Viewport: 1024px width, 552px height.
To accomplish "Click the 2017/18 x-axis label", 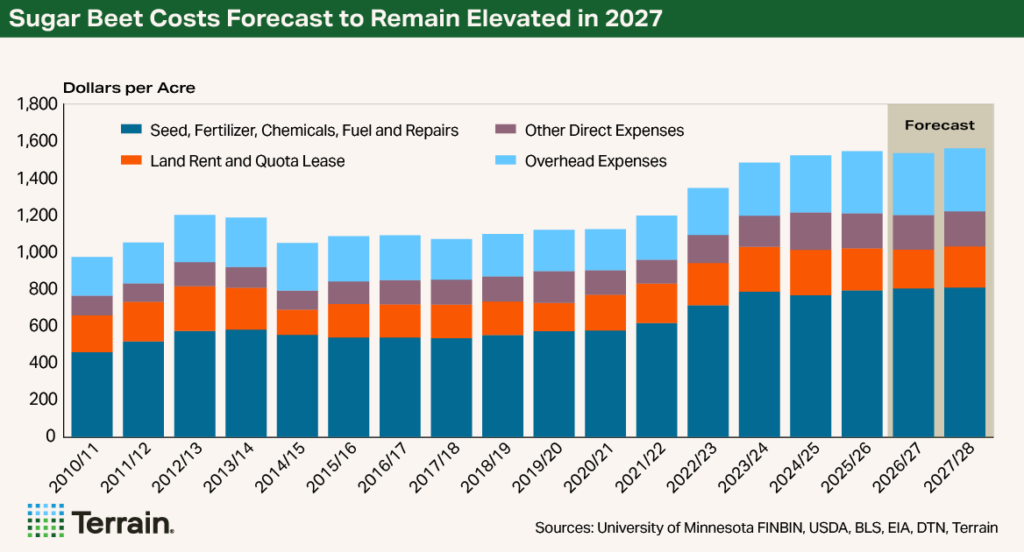I will tap(434, 467).
